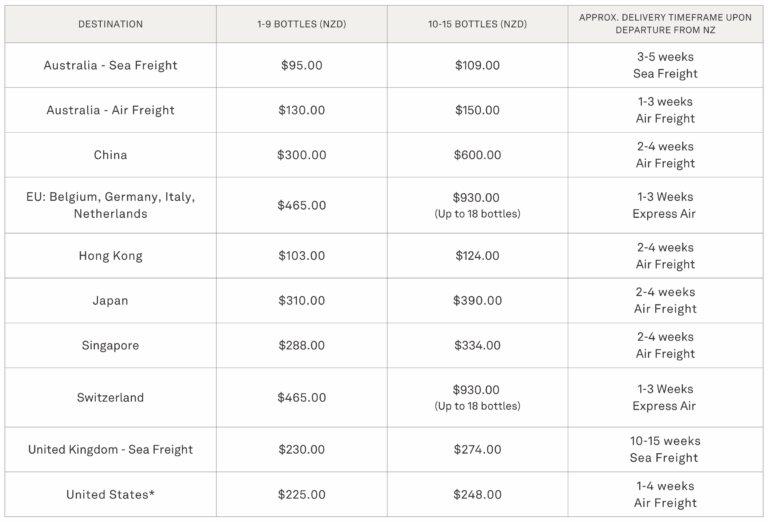Select the $600.00 price for China
This screenshot has width=768, height=522.
point(477,155)
